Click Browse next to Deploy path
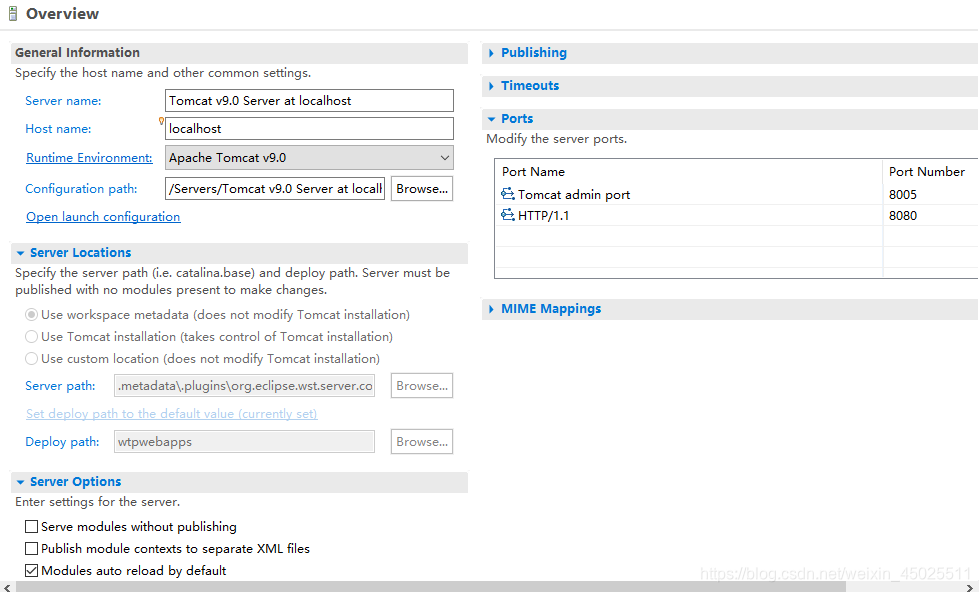The width and height of the screenshot is (979, 592). click(422, 442)
